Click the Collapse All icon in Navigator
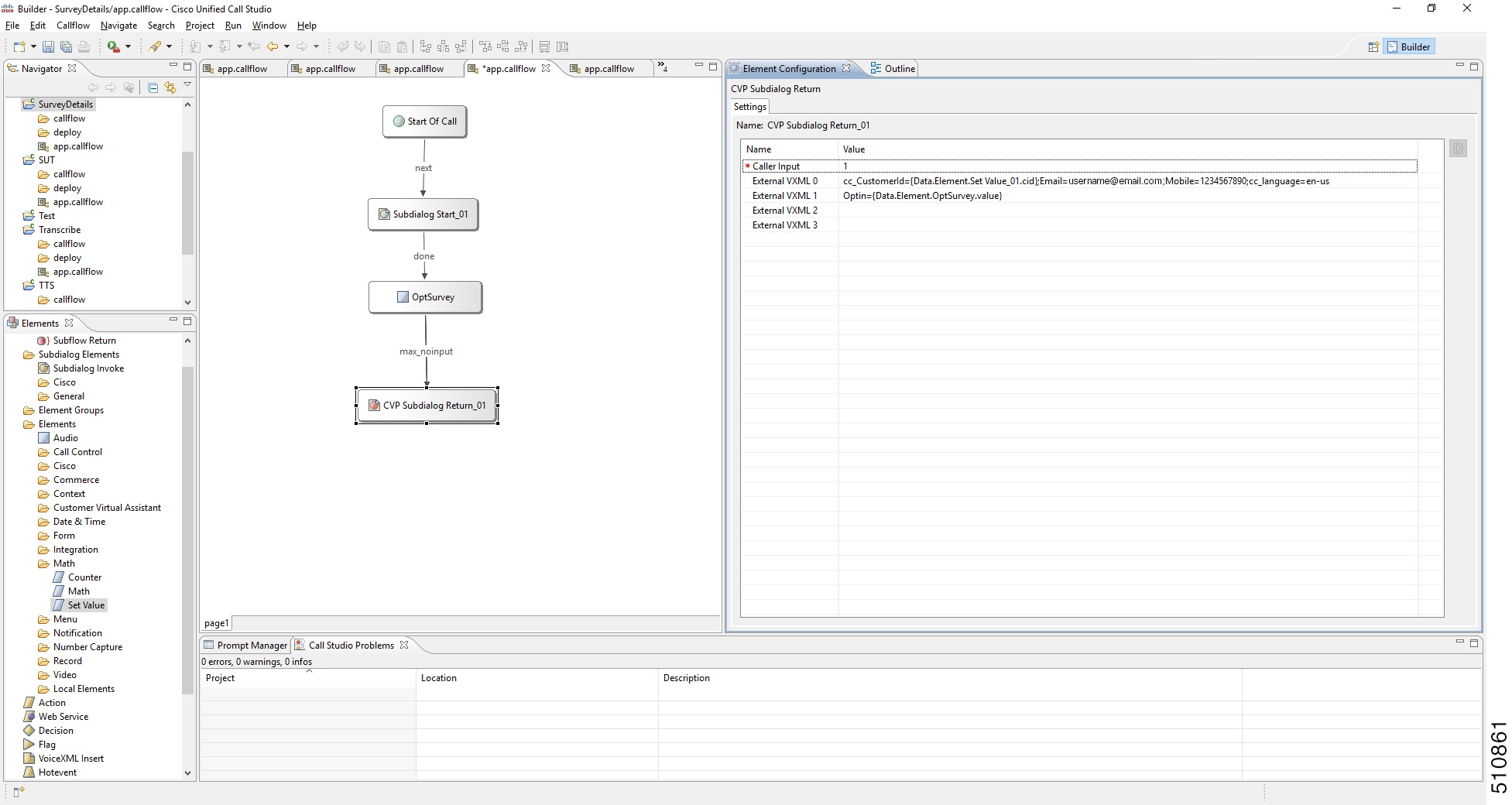 [153, 87]
